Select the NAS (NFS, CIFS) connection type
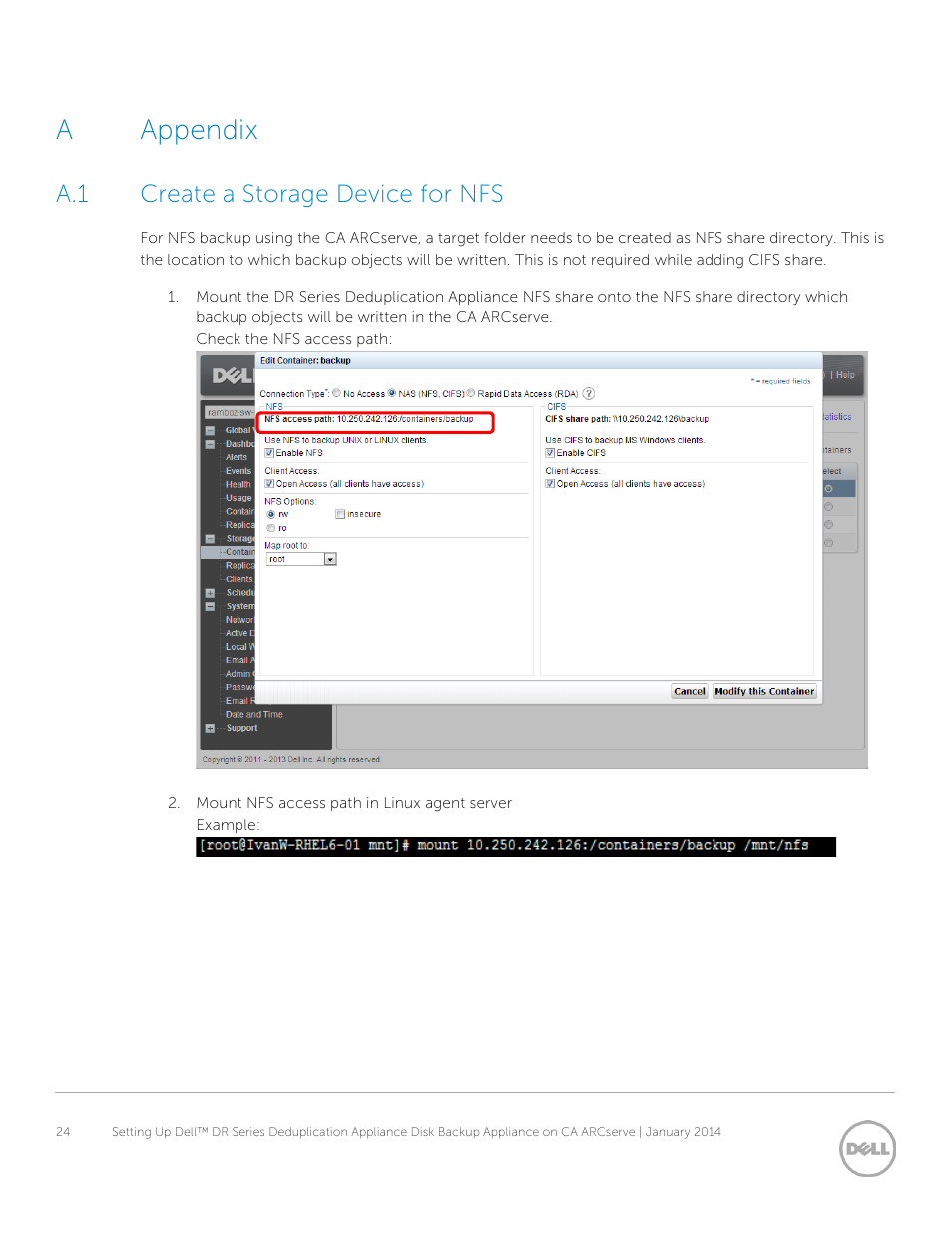Screen dimensions: 952x1233 (x=392, y=393)
